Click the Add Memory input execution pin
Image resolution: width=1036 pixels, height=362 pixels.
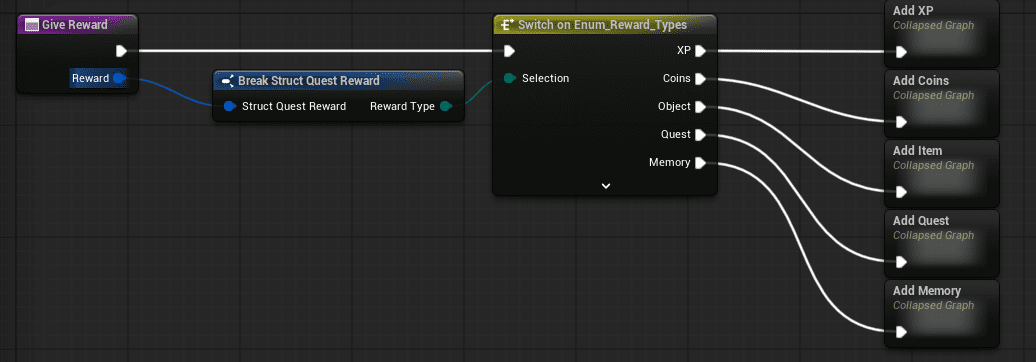point(901,332)
